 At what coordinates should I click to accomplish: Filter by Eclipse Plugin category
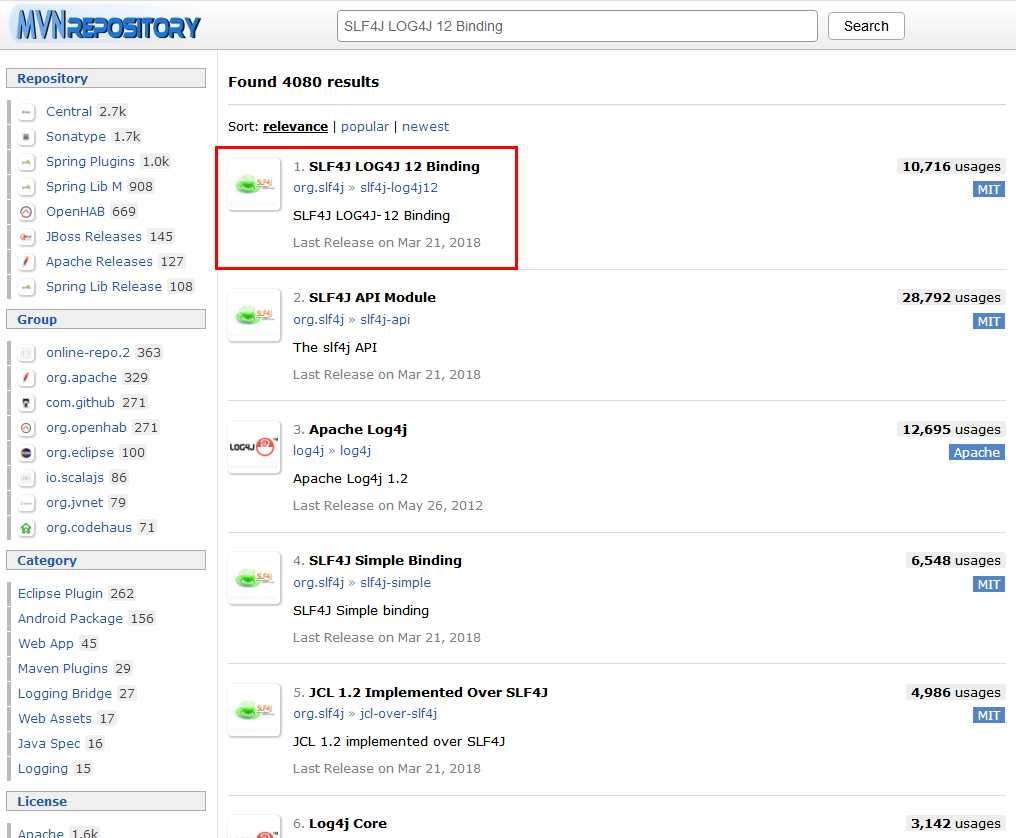pyautogui.click(x=60, y=594)
